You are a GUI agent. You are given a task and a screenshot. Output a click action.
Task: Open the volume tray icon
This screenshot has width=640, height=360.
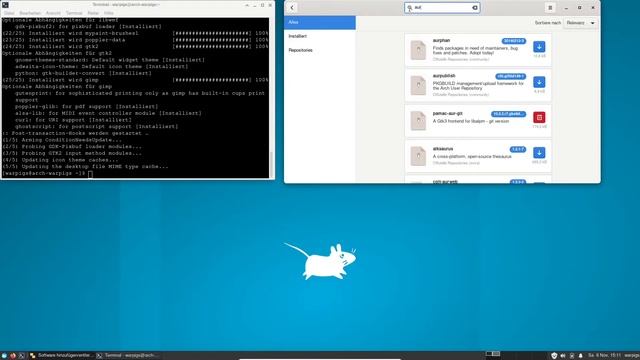click(563, 356)
